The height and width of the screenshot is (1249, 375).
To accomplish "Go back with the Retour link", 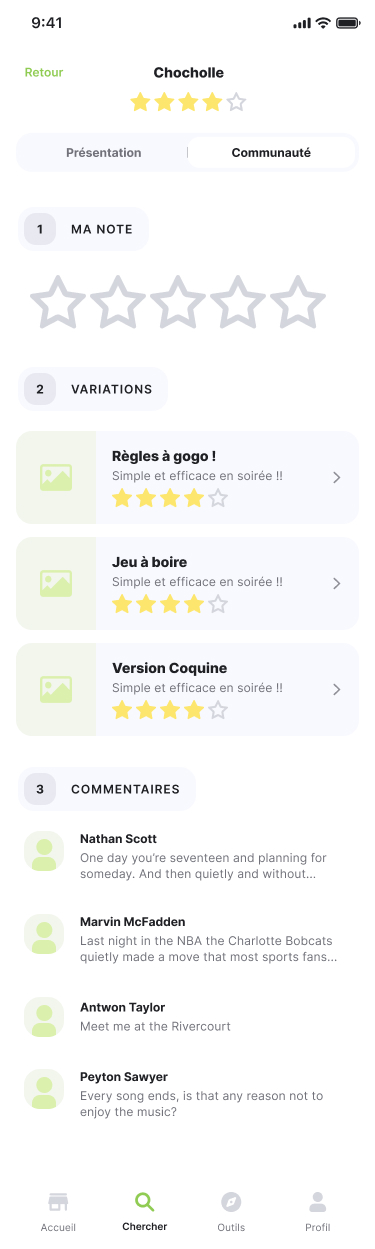I will pyautogui.click(x=44, y=72).
